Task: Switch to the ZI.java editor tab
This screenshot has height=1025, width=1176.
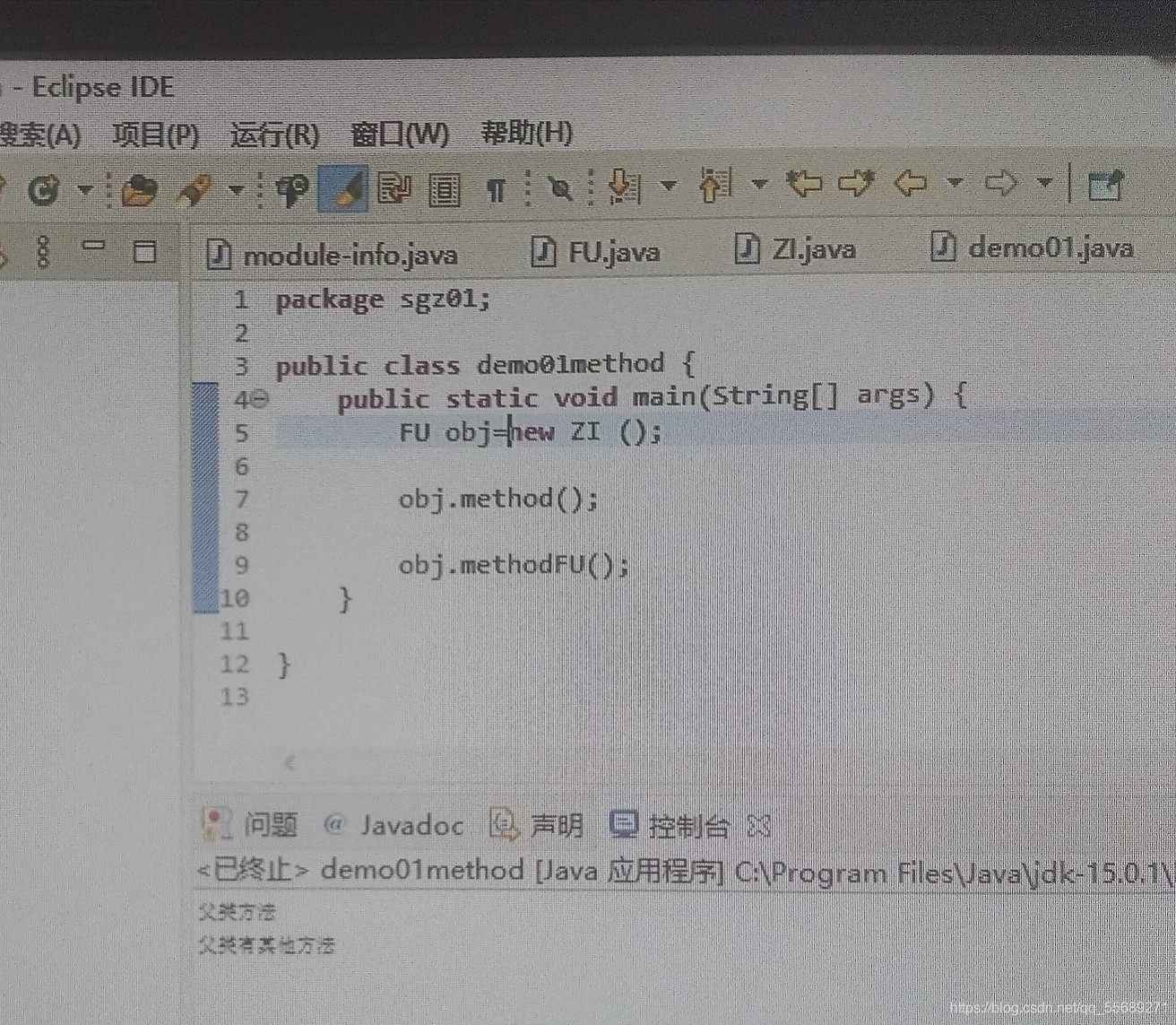Action: 796,249
